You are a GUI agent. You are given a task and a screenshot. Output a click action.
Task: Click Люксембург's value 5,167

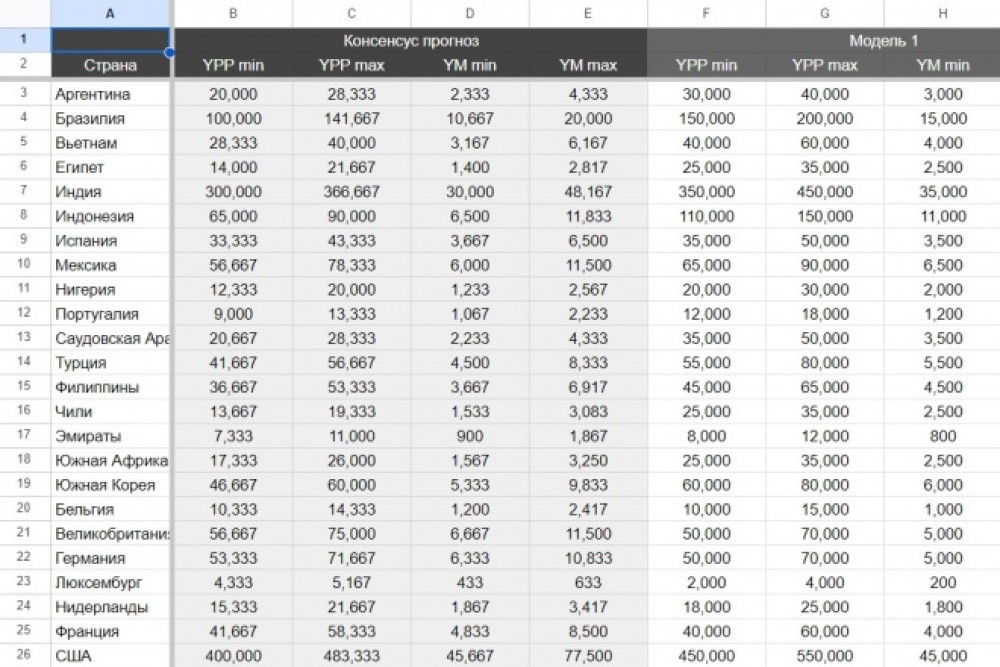coord(351,582)
